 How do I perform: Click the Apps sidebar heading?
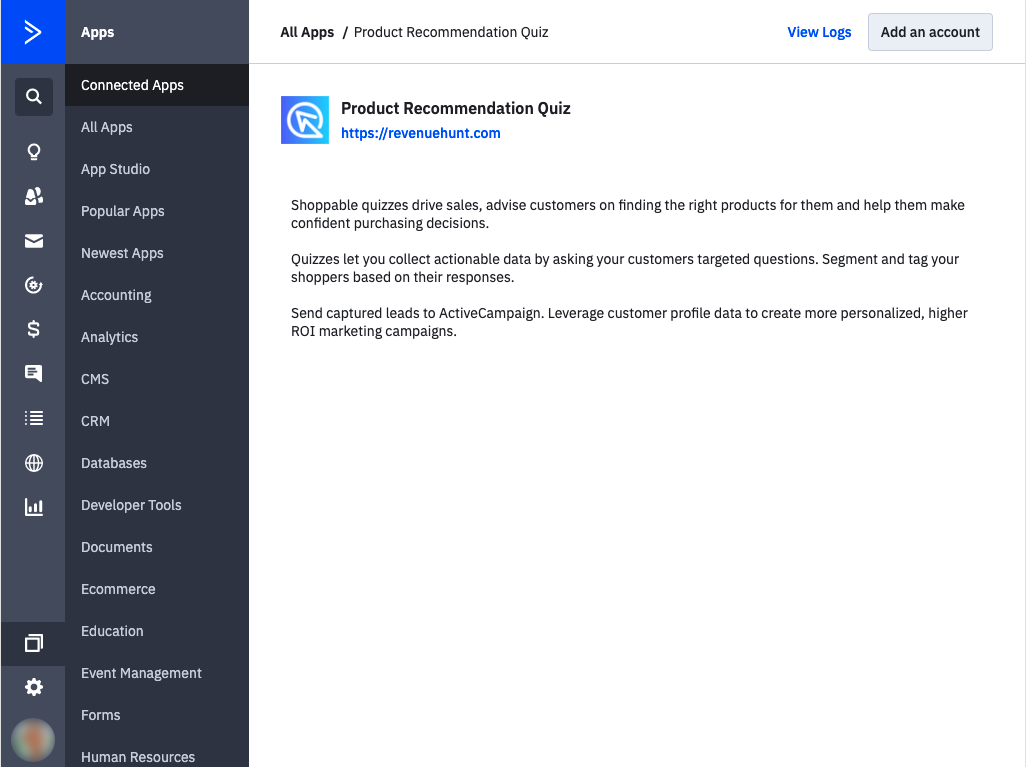point(97,32)
